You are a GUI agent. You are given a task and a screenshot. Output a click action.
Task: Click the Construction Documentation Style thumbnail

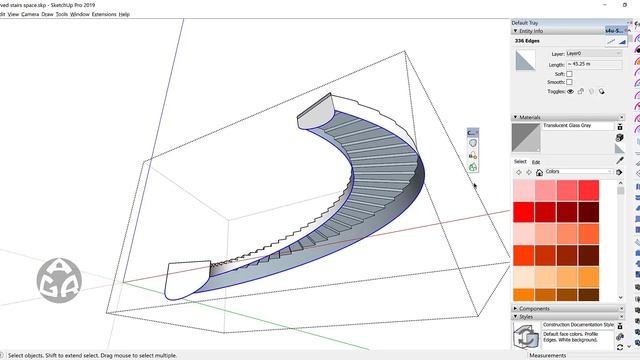pos(526,336)
